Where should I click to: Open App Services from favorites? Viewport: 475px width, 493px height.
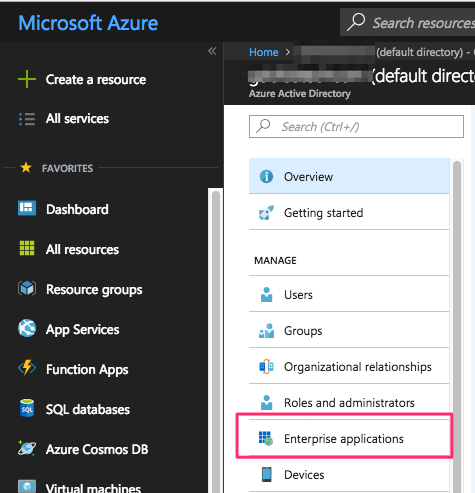(82, 330)
